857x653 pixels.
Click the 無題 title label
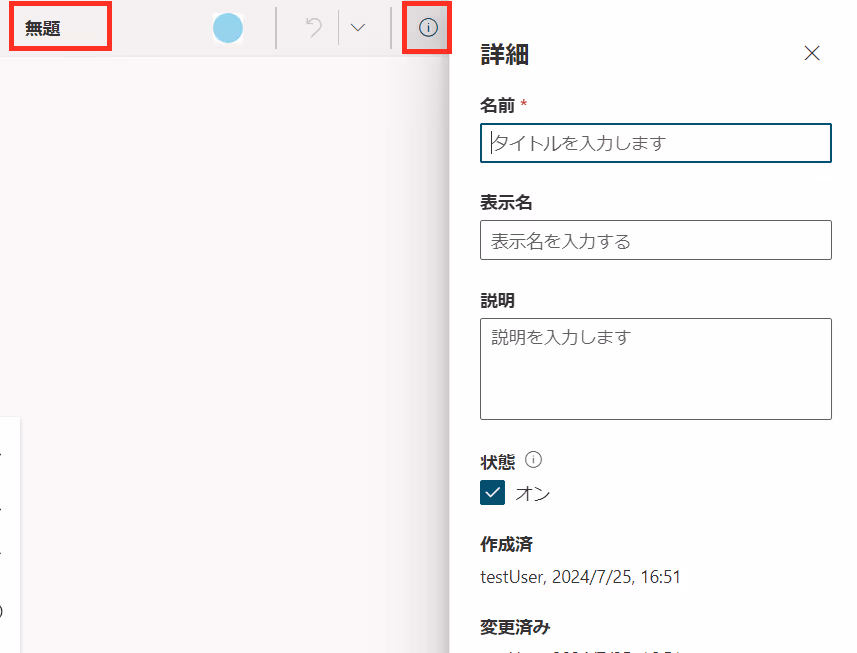pos(43,28)
